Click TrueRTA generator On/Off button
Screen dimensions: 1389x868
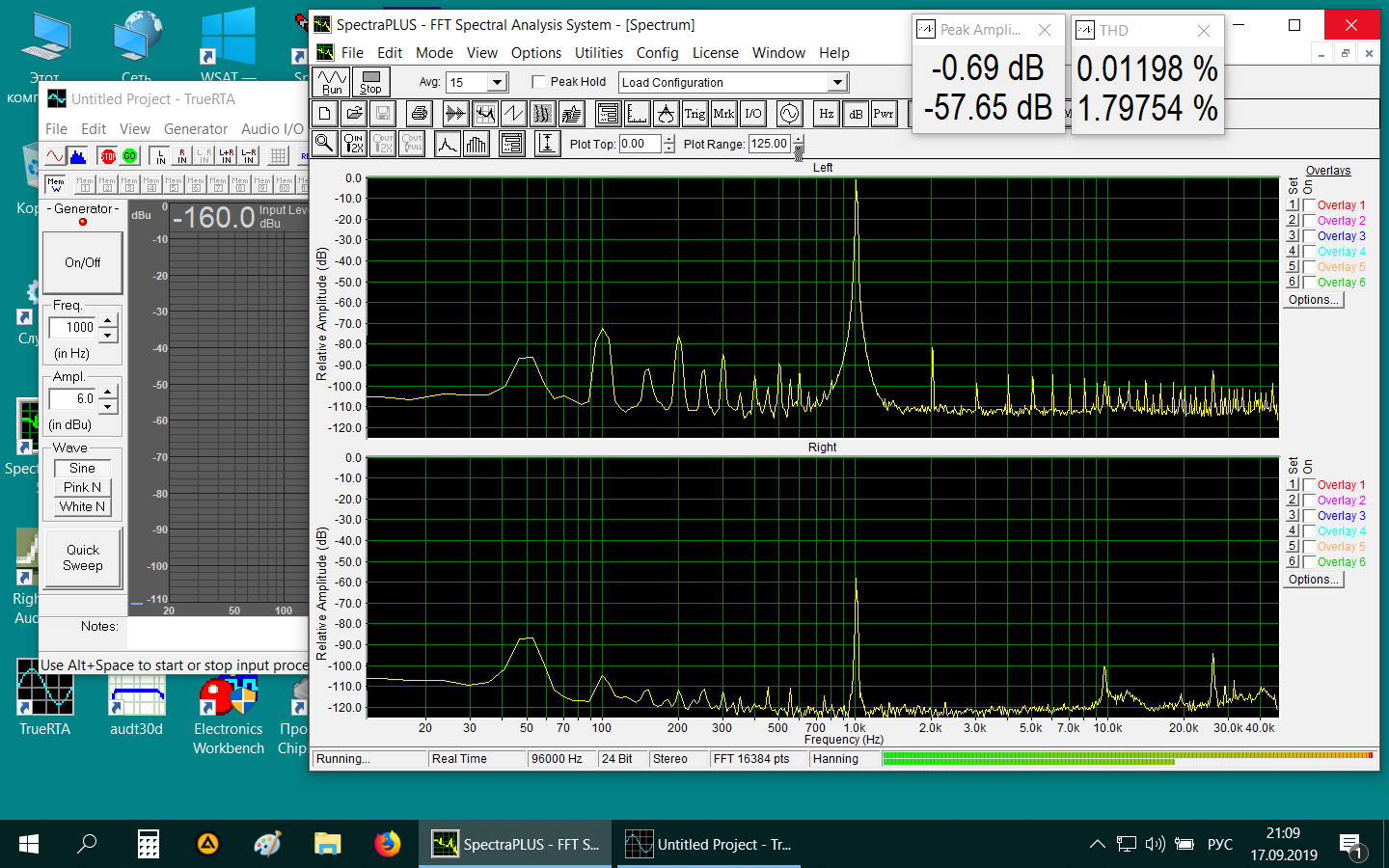click(x=82, y=262)
